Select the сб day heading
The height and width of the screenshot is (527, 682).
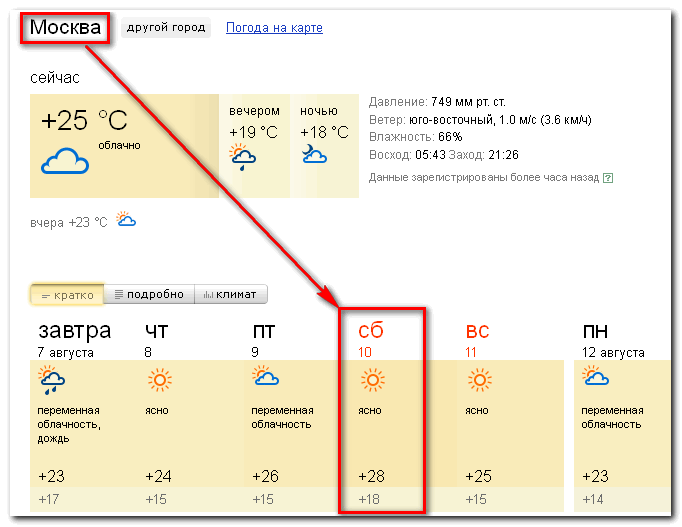click(371, 331)
